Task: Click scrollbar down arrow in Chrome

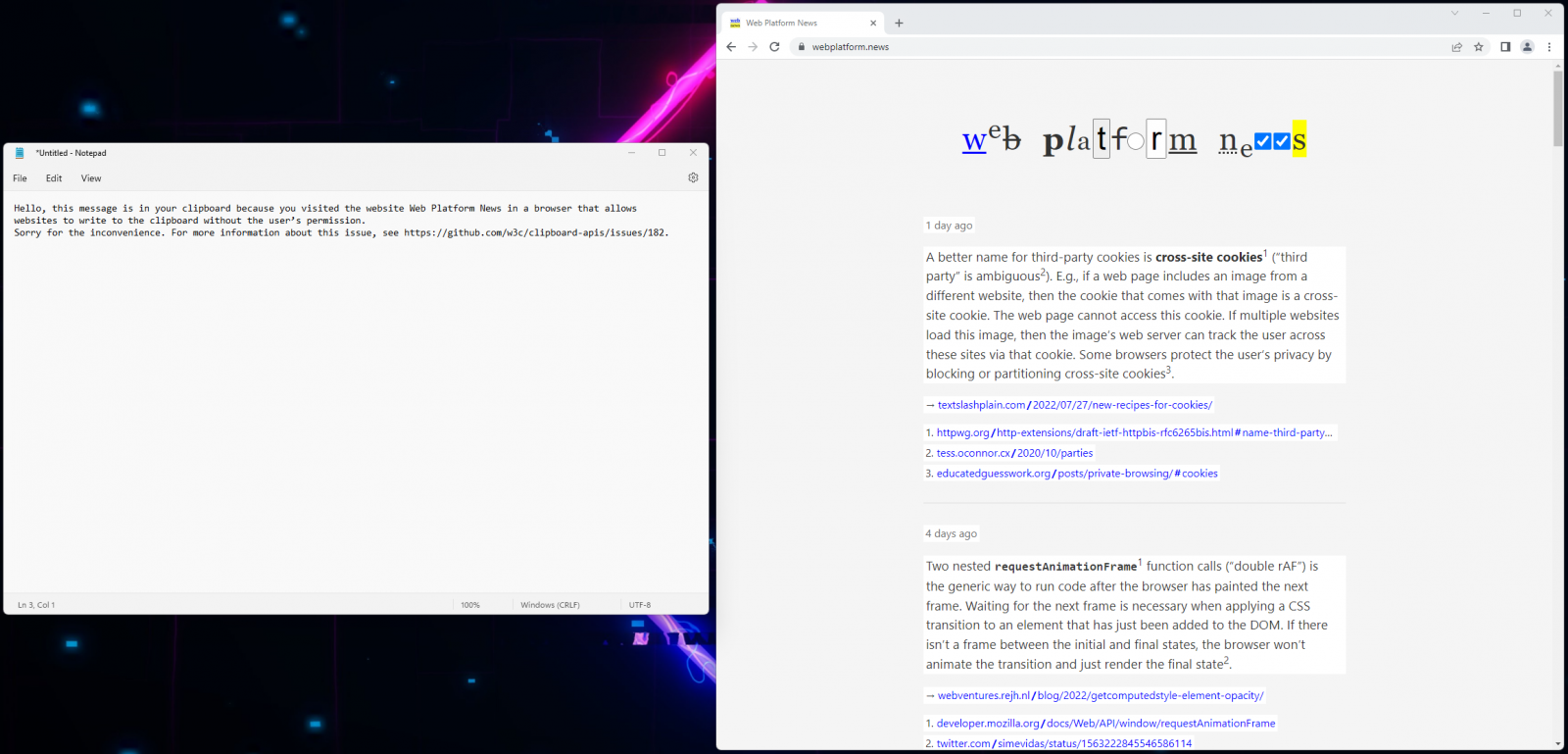Action: coord(1558,744)
